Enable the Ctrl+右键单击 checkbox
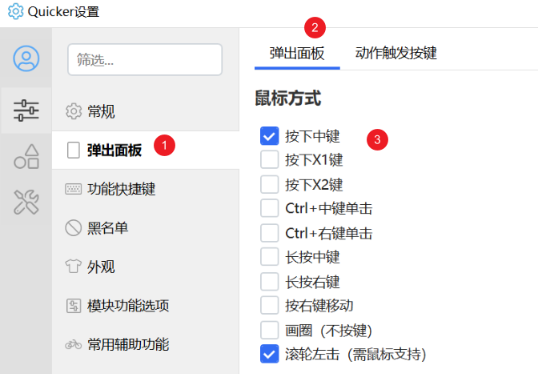 pos(269,233)
